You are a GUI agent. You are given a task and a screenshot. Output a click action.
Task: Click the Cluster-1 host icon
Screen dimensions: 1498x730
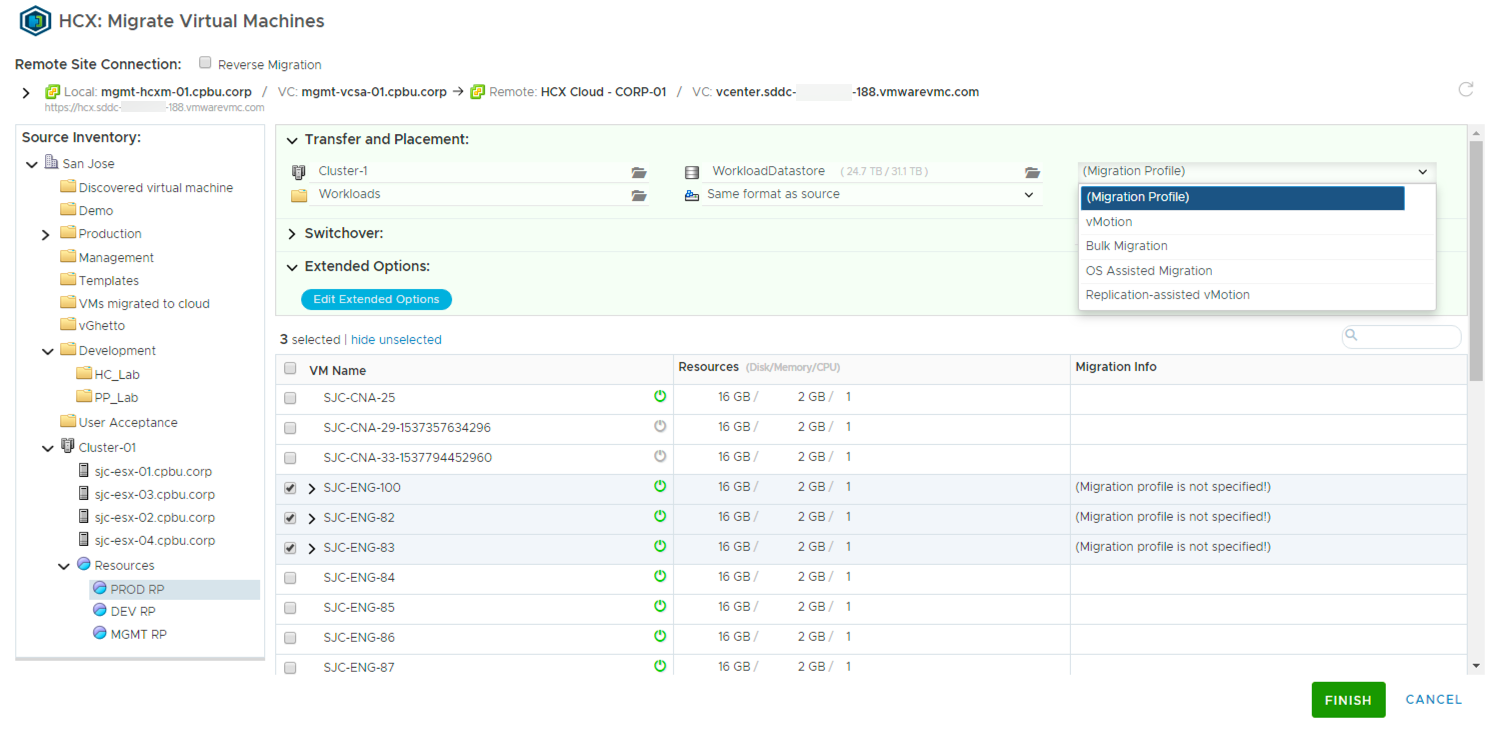tap(298, 172)
